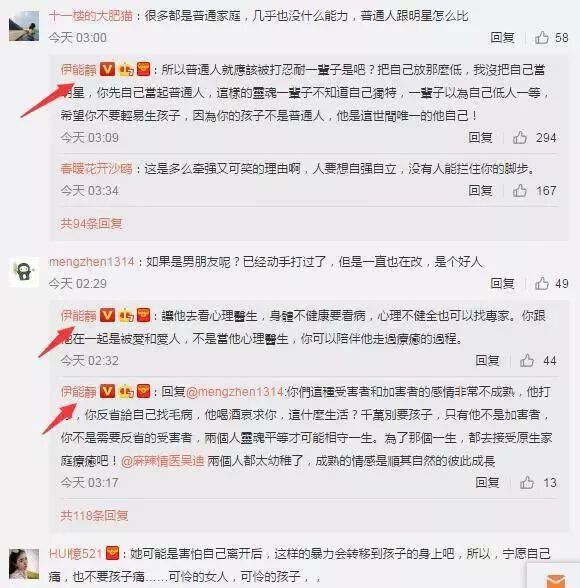The height and width of the screenshot is (588, 580).
Task: Like the 03:17 reply with 13 likes
Action: 527,482
